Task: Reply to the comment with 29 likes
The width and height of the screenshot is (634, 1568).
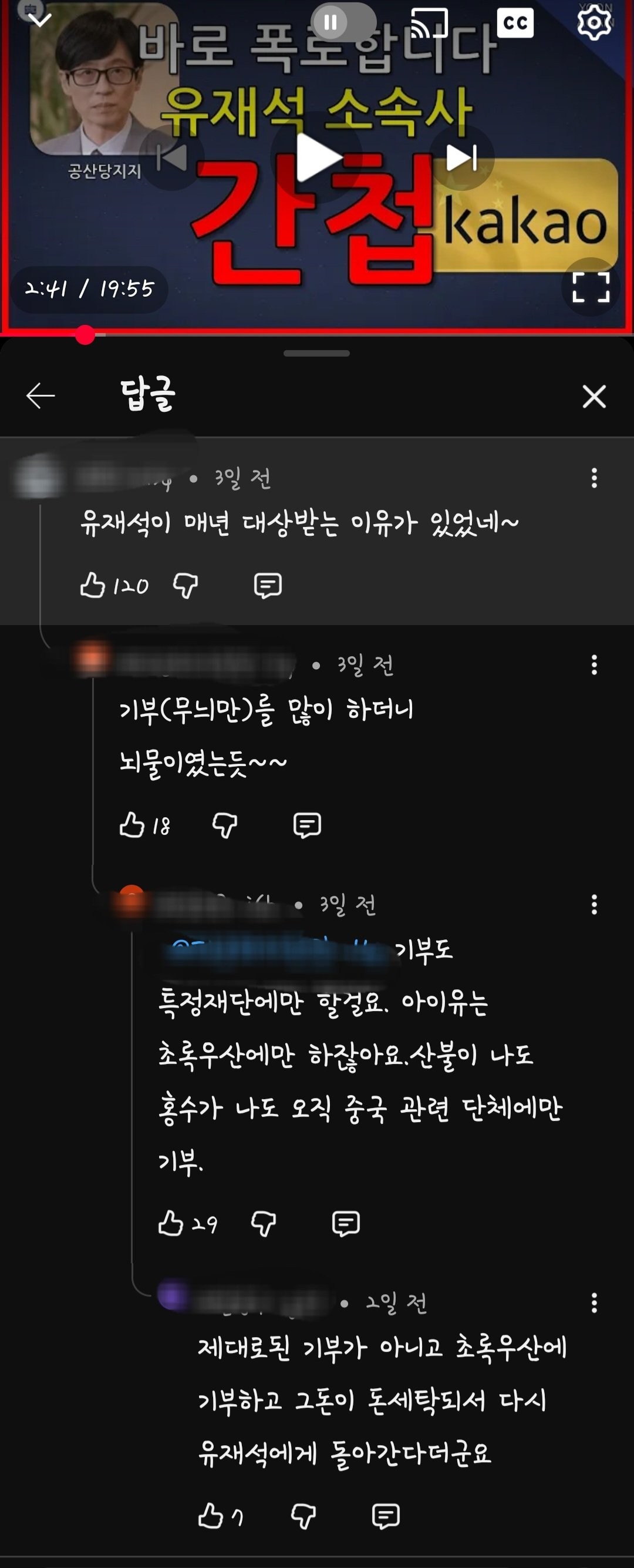Action: 346,1223
